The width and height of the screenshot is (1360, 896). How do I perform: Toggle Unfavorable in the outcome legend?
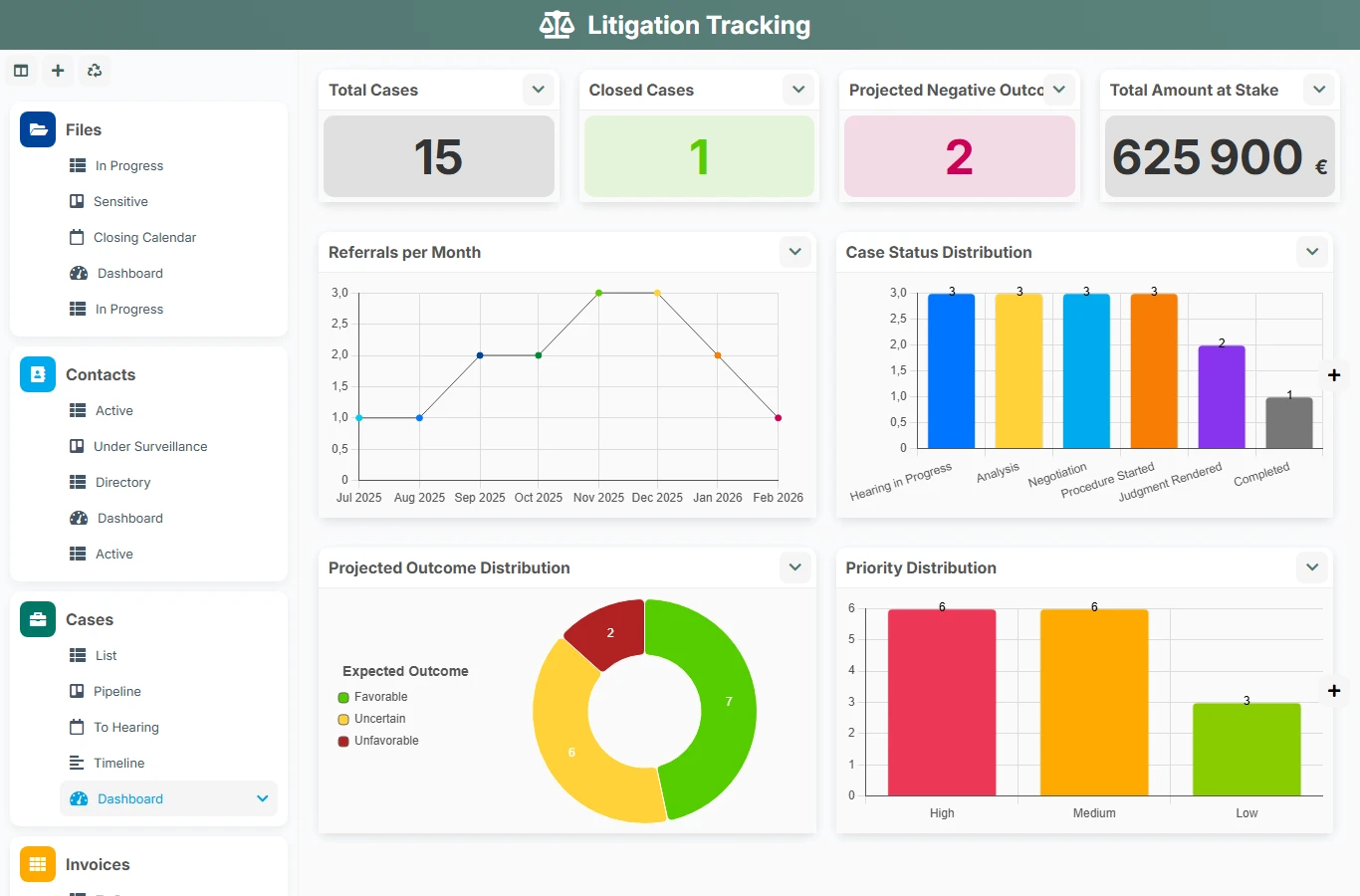[378, 741]
